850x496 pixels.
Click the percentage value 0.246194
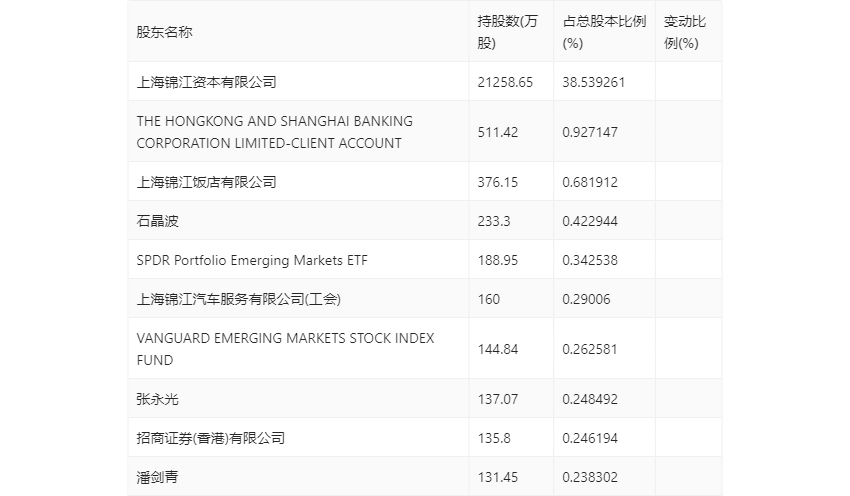coord(590,438)
